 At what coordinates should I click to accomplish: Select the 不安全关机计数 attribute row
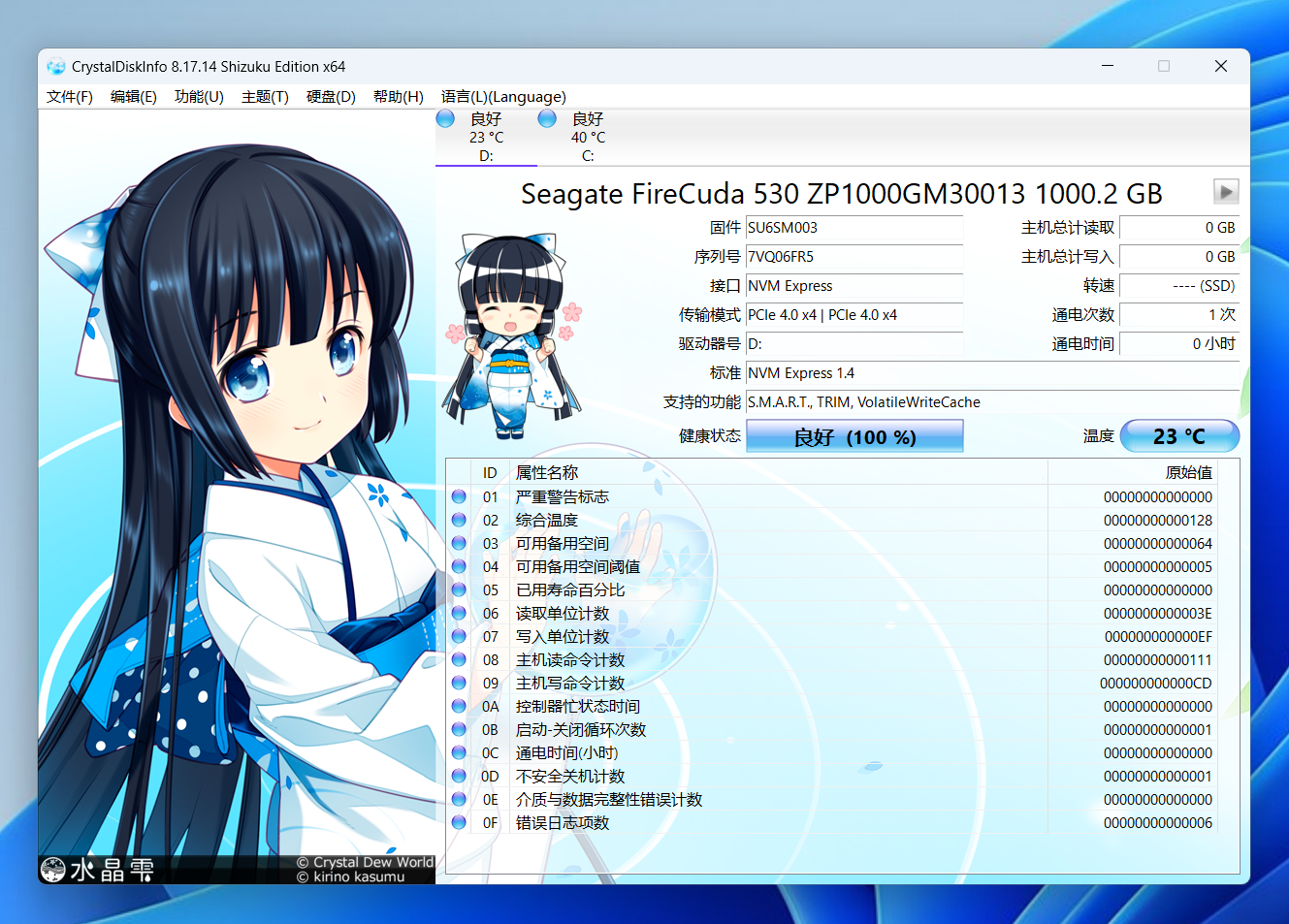click(831, 776)
